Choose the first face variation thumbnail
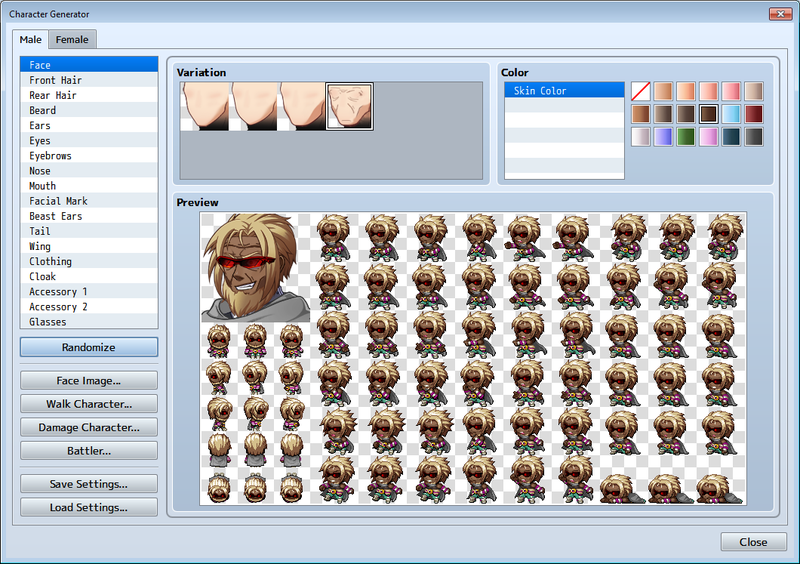The width and height of the screenshot is (800, 564). click(204, 106)
